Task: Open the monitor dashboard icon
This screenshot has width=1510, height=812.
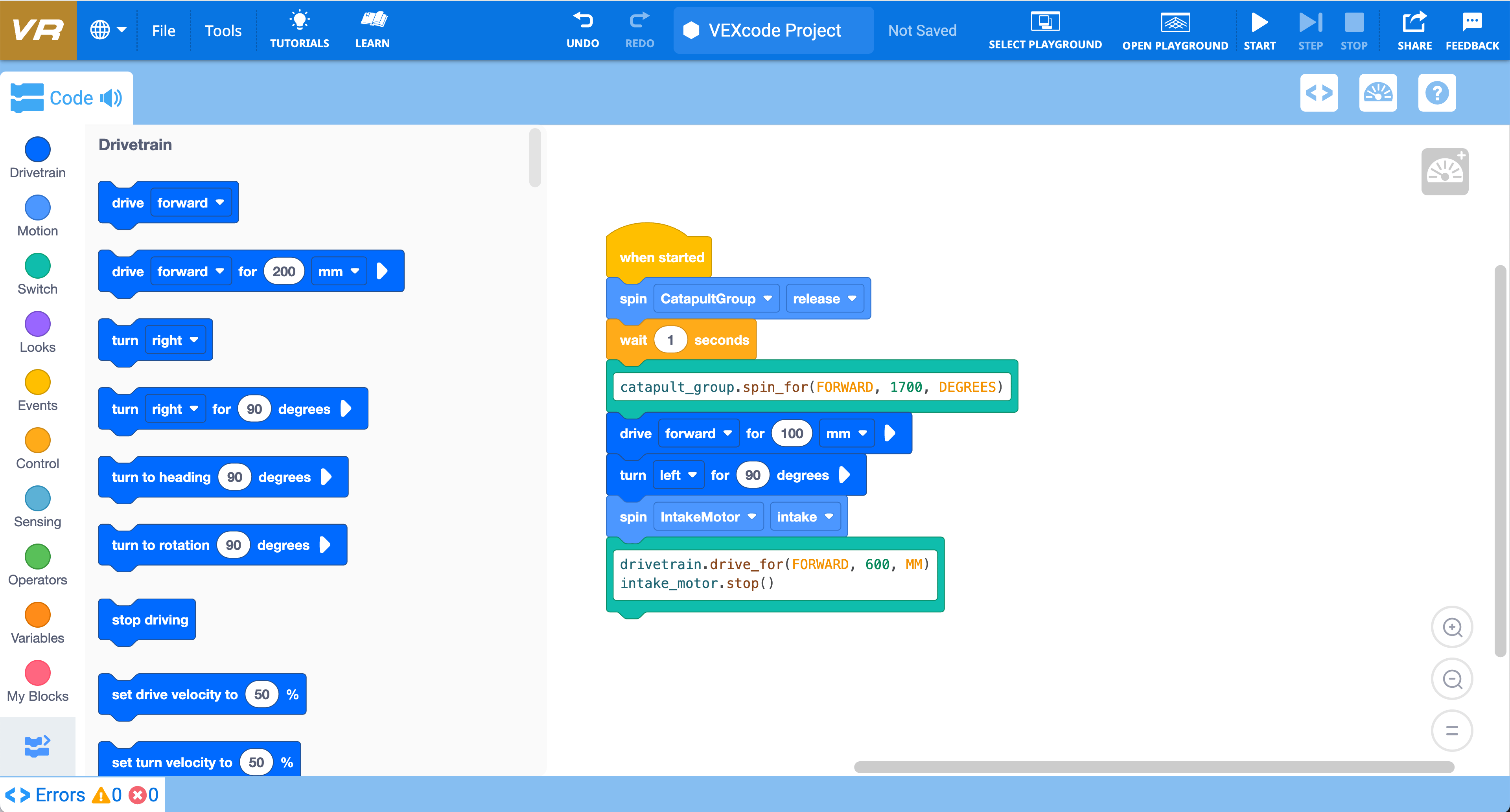Action: [1377, 93]
